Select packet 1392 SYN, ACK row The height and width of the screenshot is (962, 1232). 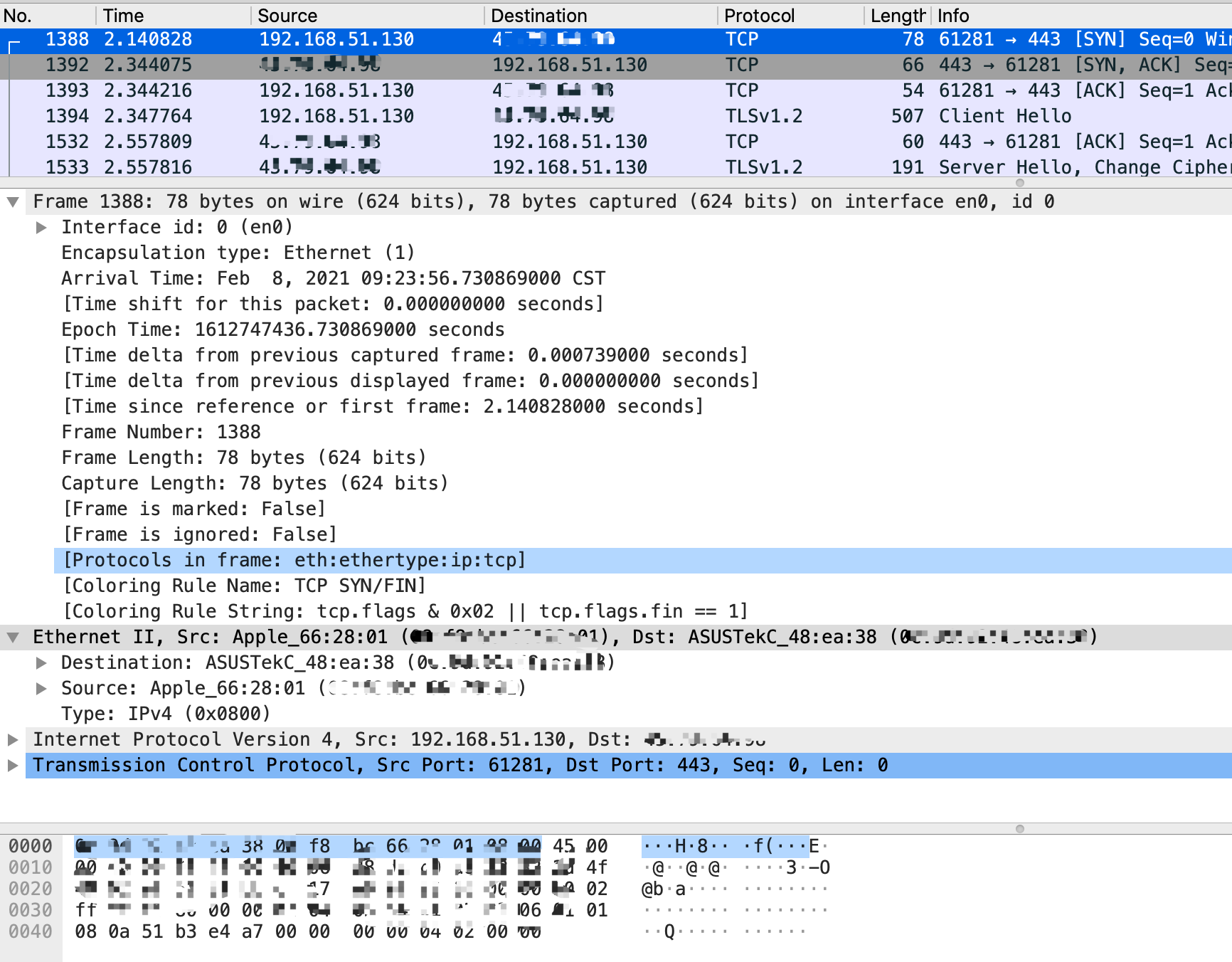pyautogui.click(x=616, y=65)
